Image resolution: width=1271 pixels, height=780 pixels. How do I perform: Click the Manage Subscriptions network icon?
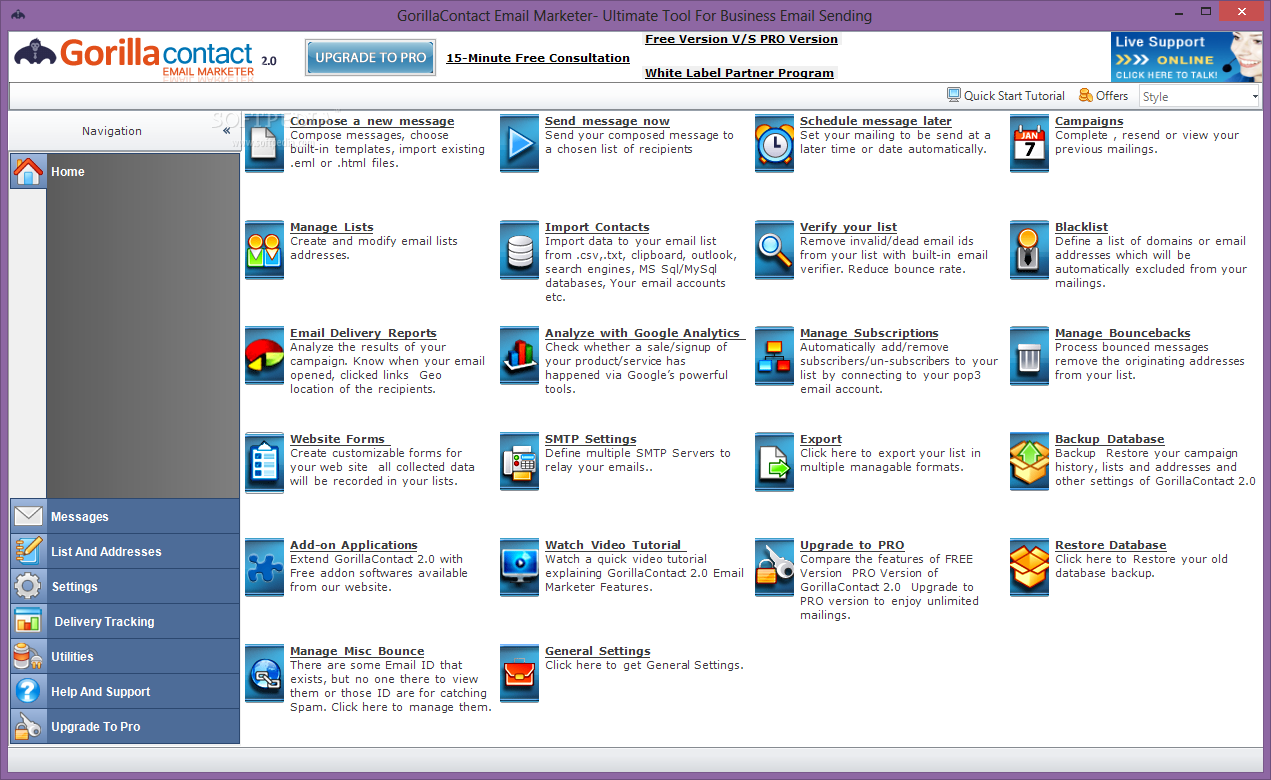click(775, 356)
